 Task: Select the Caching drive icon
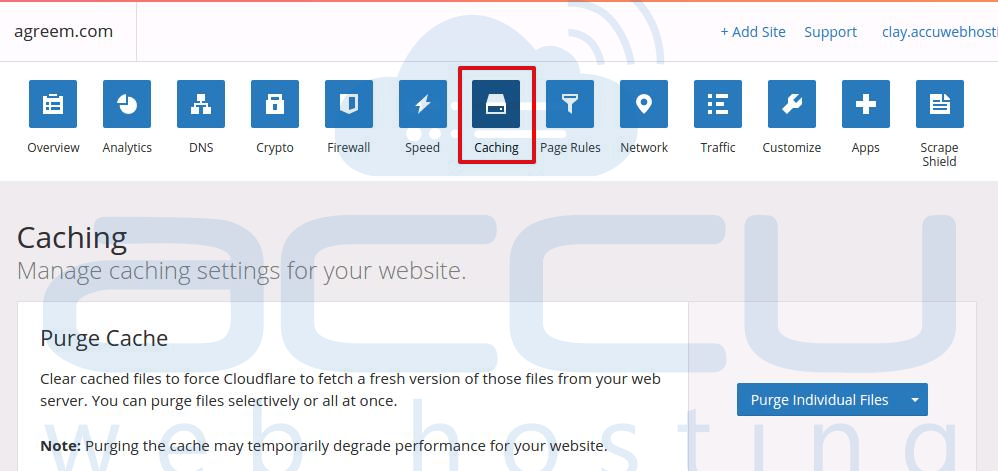(x=496, y=104)
